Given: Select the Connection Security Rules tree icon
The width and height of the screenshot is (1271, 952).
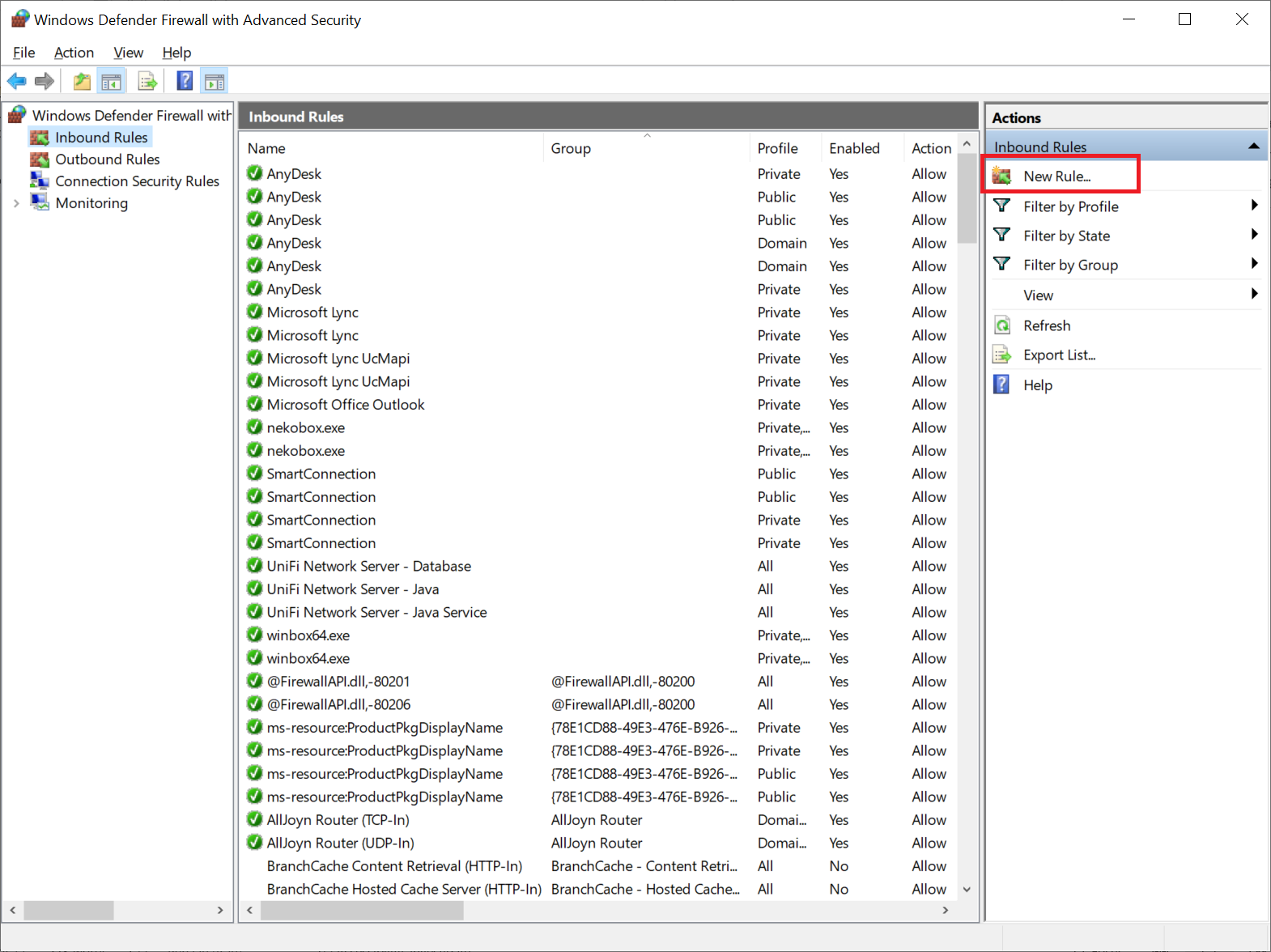Looking at the screenshot, I should pyautogui.click(x=40, y=181).
